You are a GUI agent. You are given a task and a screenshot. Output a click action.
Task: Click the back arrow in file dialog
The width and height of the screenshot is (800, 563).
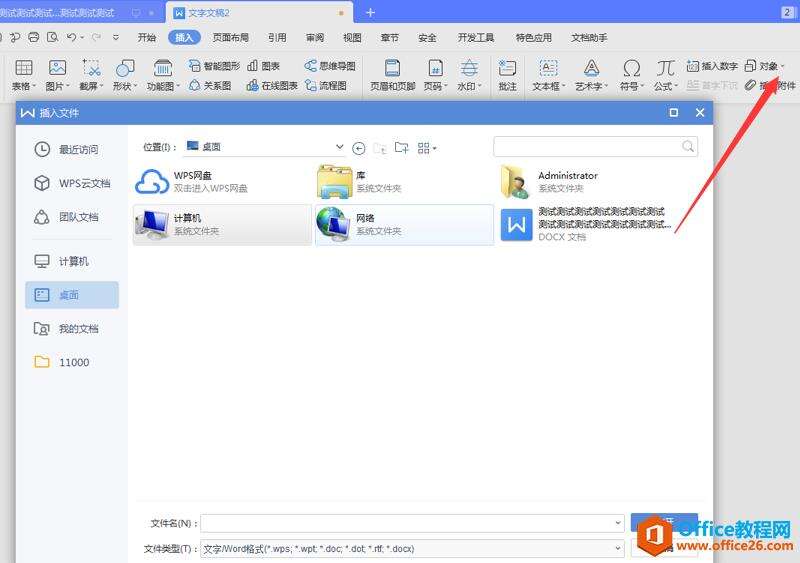point(359,147)
